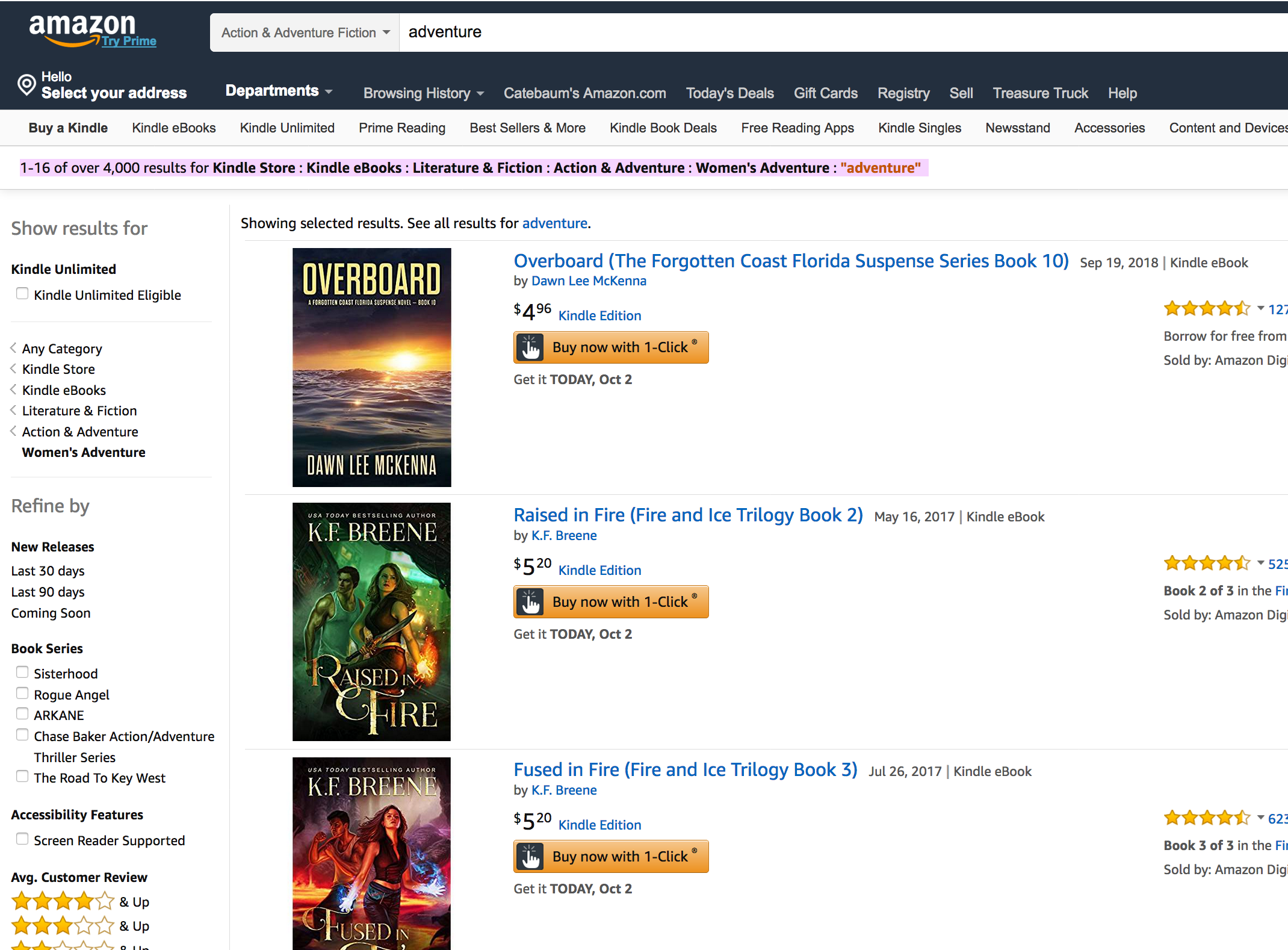Viewport: 1288px width, 950px height.
Task: Open K.F. Breene author link for Fused in Fire
Action: [564, 790]
